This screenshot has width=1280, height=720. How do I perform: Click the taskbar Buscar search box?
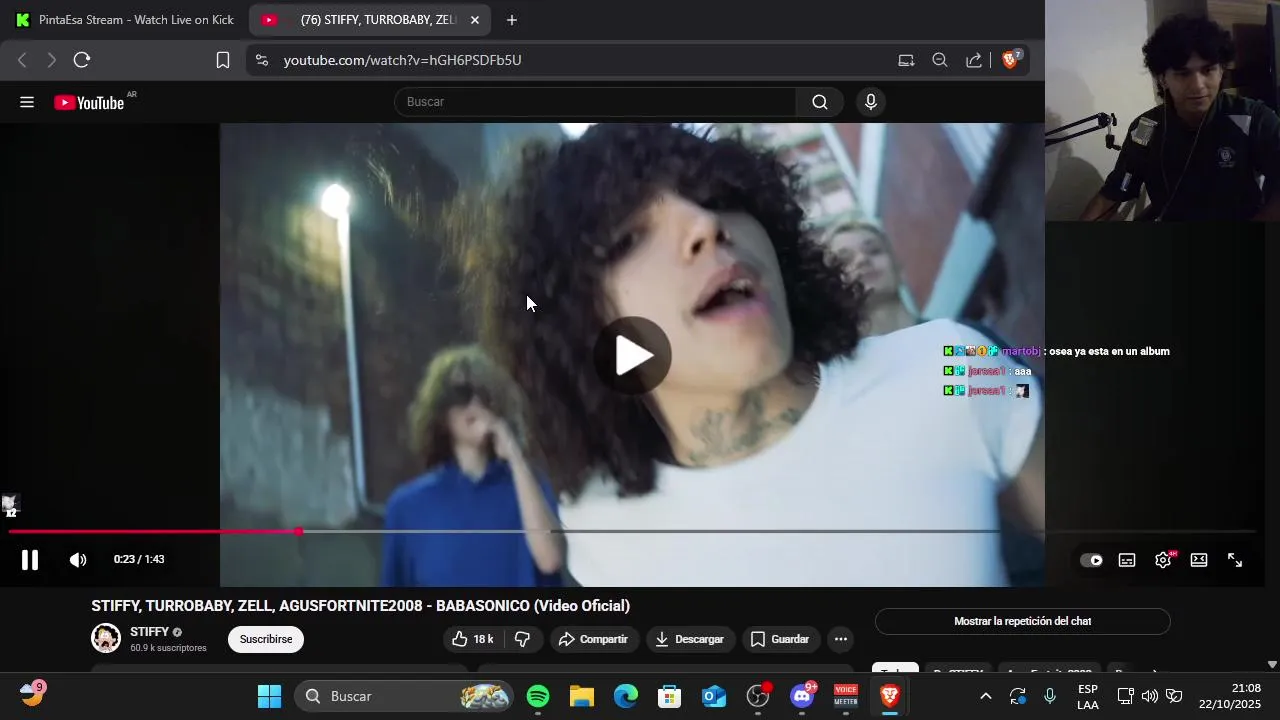point(404,696)
